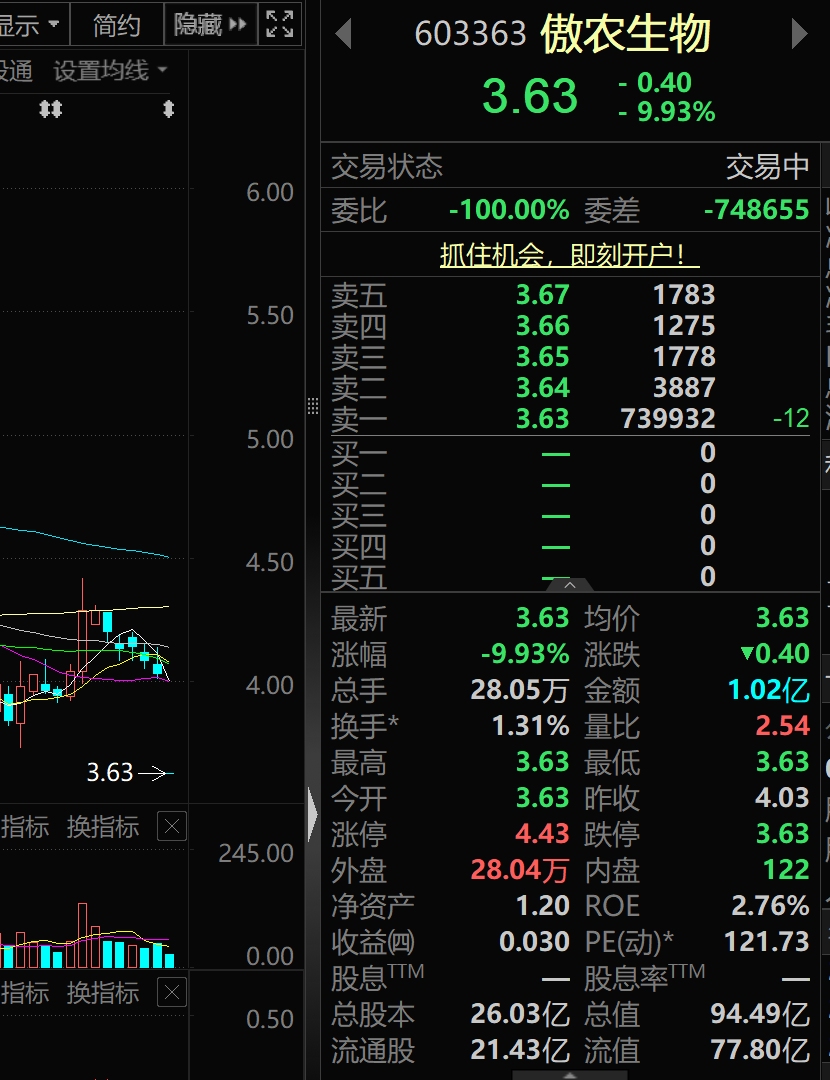Toggle fullscreen chart view icon
Screen dimensions: 830x1080
tap(280, 24)
